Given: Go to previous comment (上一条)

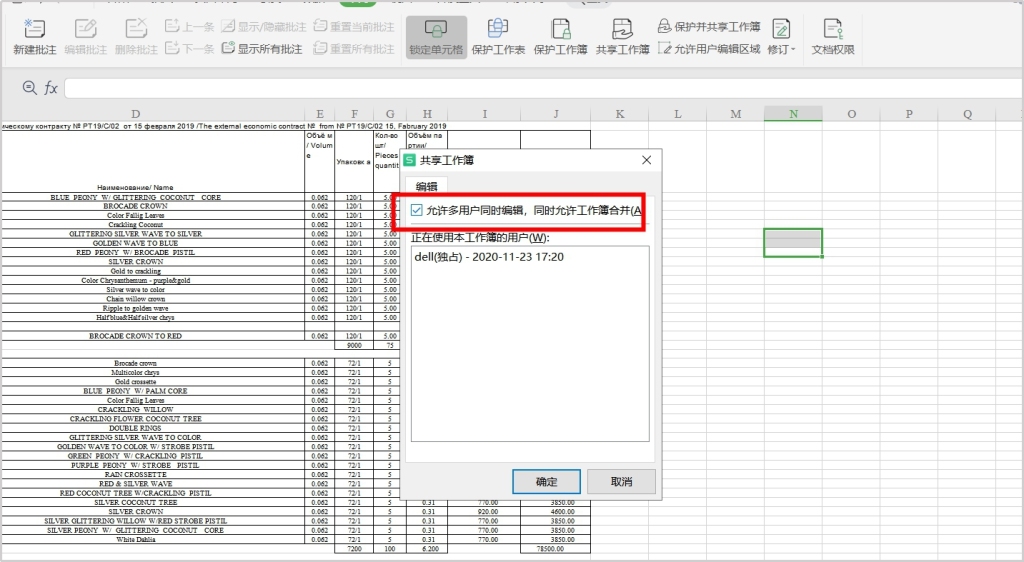Looking at the screenshot, I should point(189,27).
